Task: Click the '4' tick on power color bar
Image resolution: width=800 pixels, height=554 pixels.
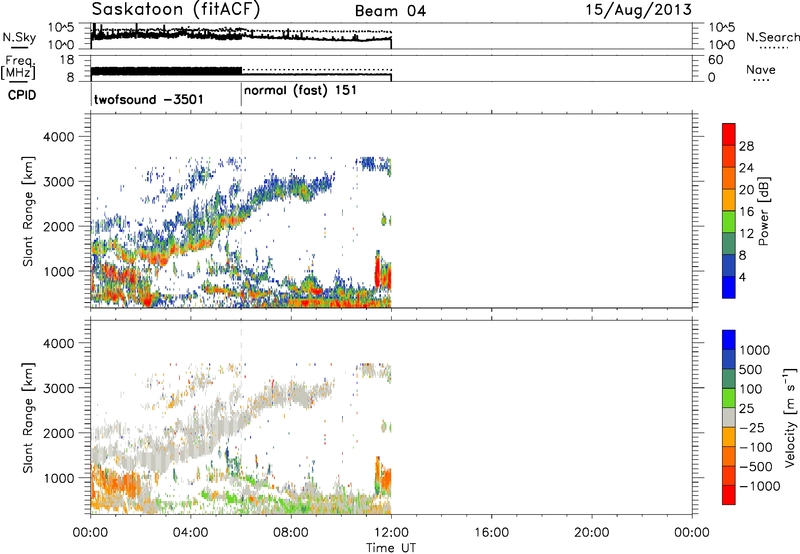Action: point(742,277)
